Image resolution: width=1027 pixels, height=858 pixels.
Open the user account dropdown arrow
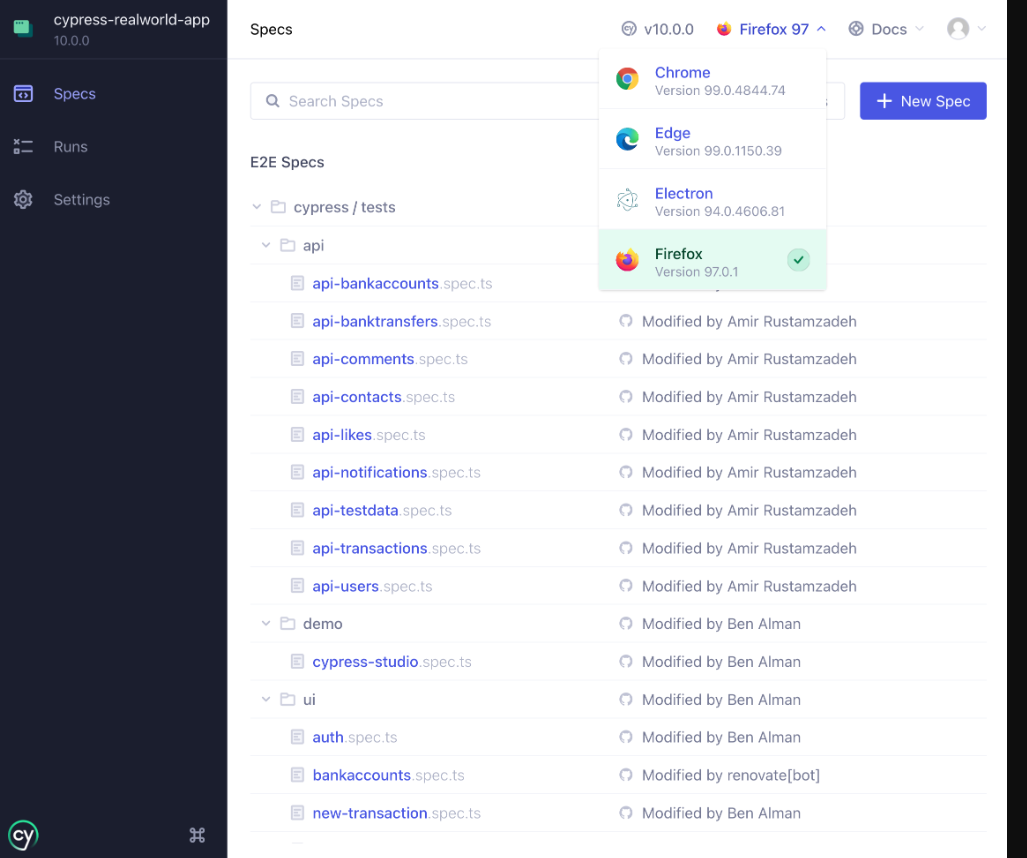click(982, 28)
